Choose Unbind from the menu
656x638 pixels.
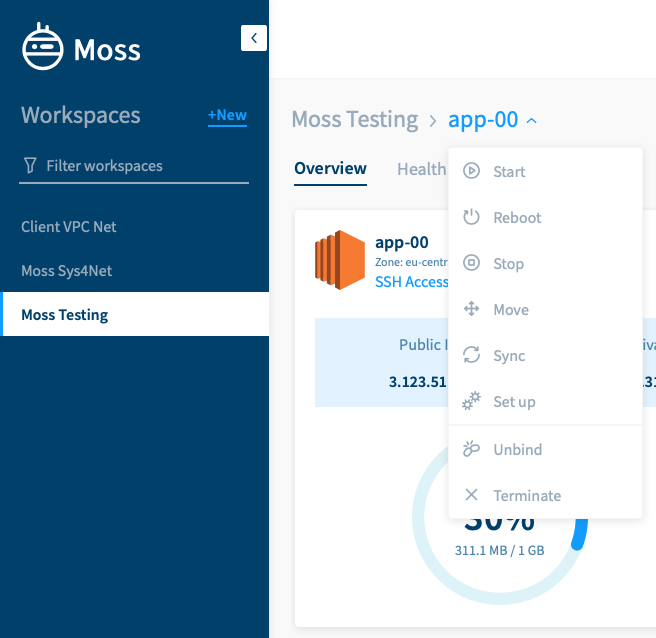coord(545,449)
